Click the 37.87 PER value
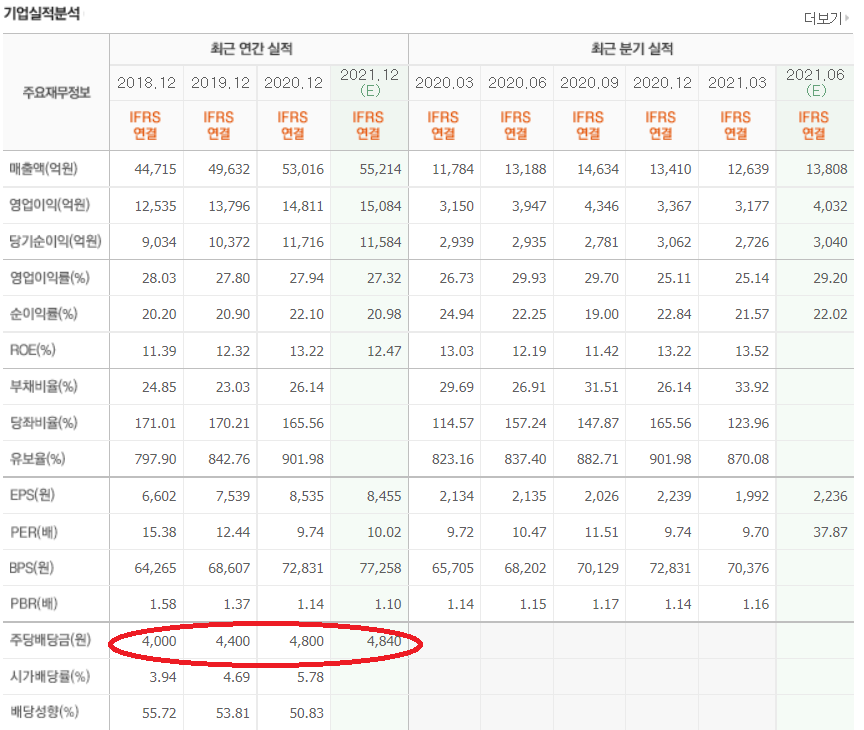 tap(830, 532)
